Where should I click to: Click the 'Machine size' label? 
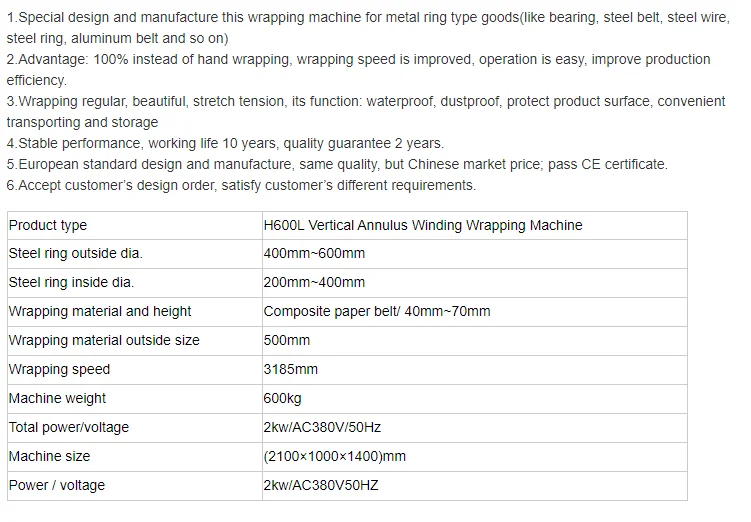tap(49, 456)
